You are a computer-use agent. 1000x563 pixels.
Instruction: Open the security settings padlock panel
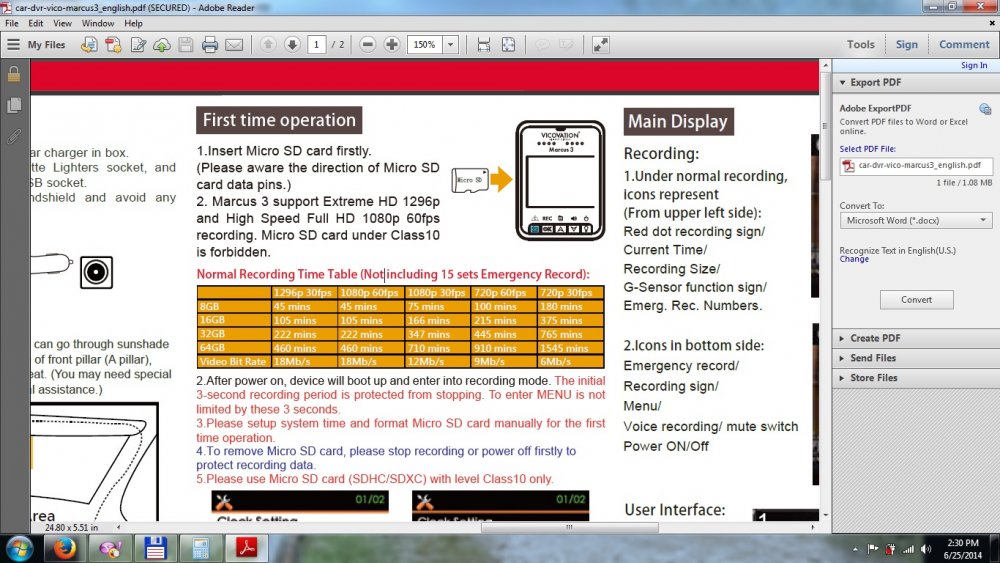click(x=14, y=74)
